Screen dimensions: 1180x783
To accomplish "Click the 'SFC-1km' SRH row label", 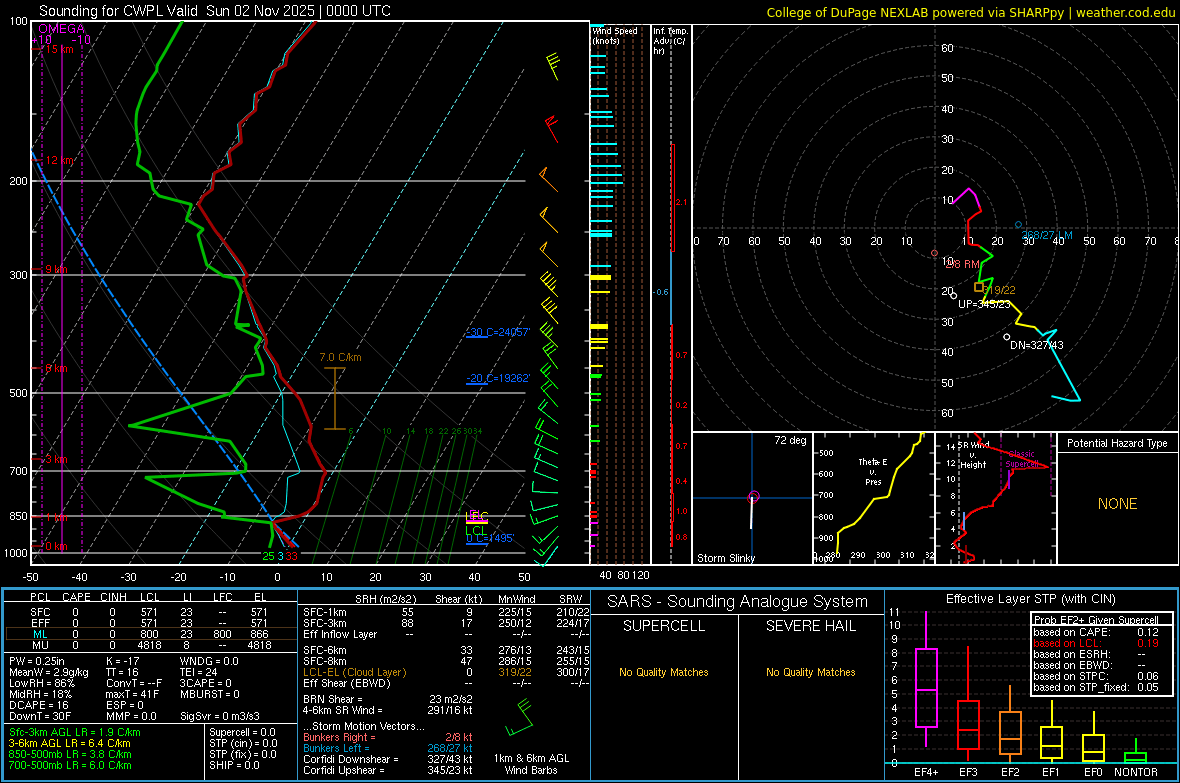I will 324,612.
